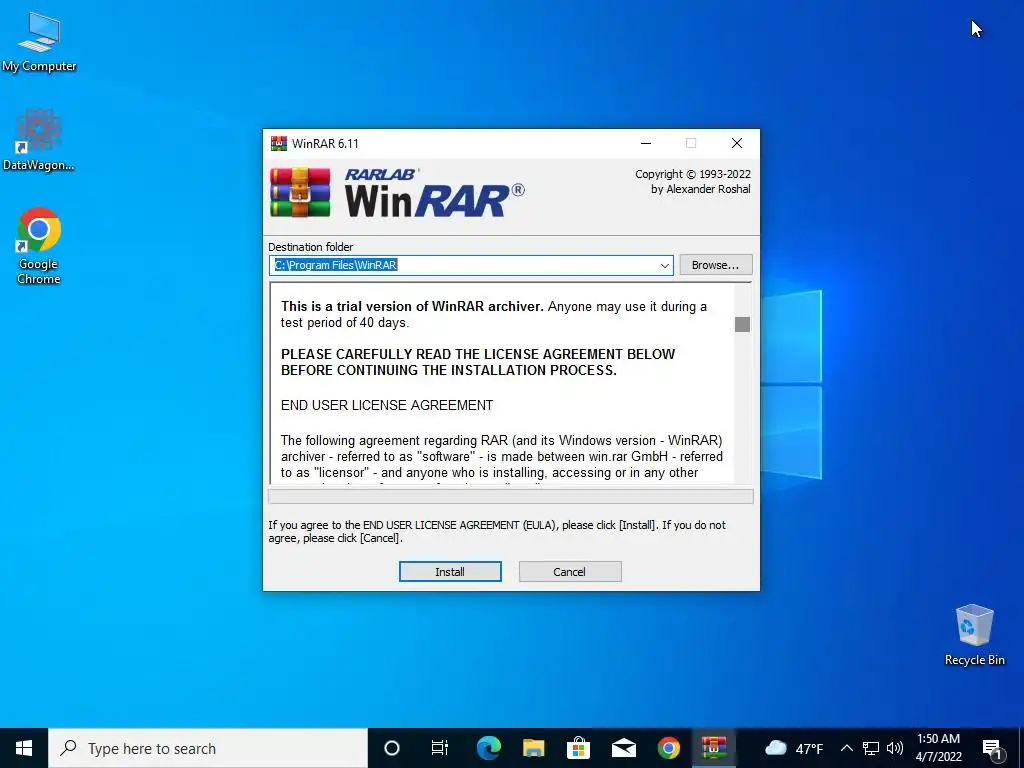
Task: Minimize the WinRAR 6.11 window
Action: [x=646, y=143]
